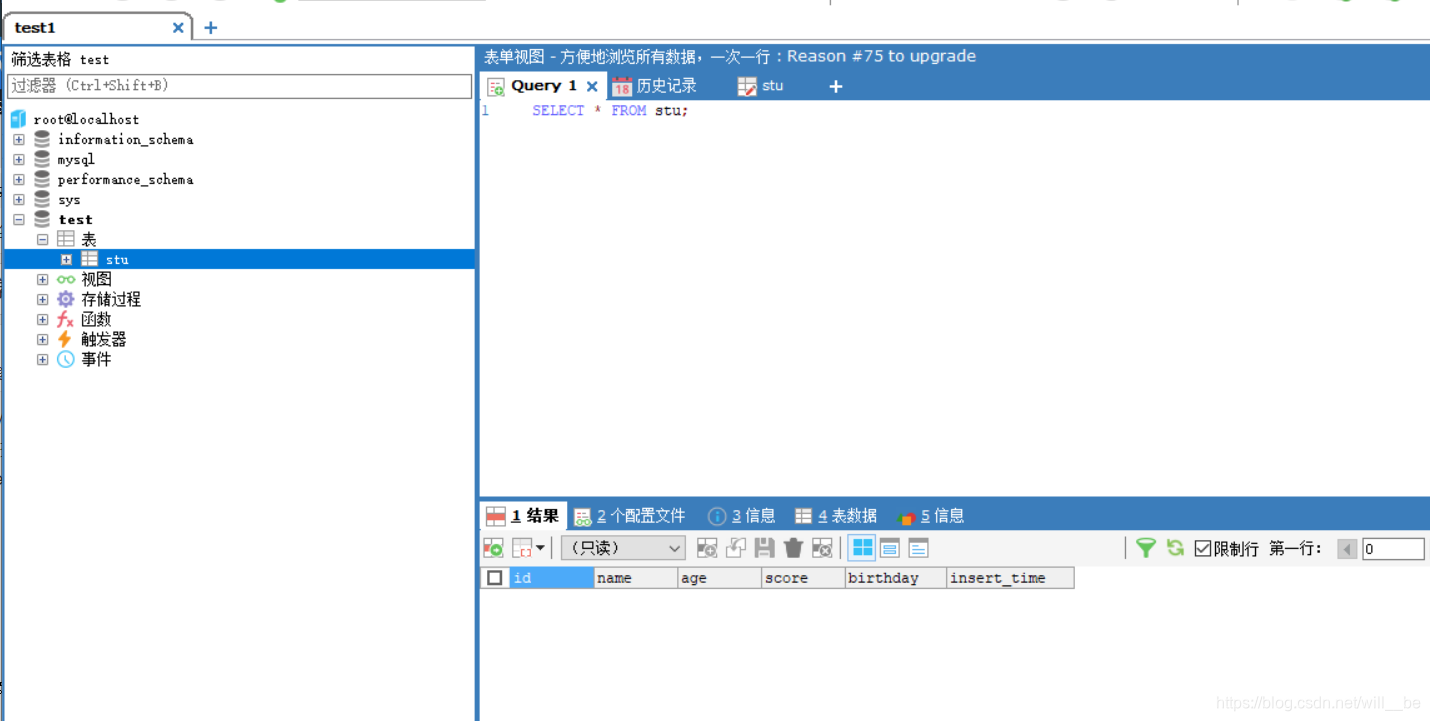Screen dimensions: 1430x721
Task: Click the 视图 views glasses icon
Action: click(x=66, y=280)
